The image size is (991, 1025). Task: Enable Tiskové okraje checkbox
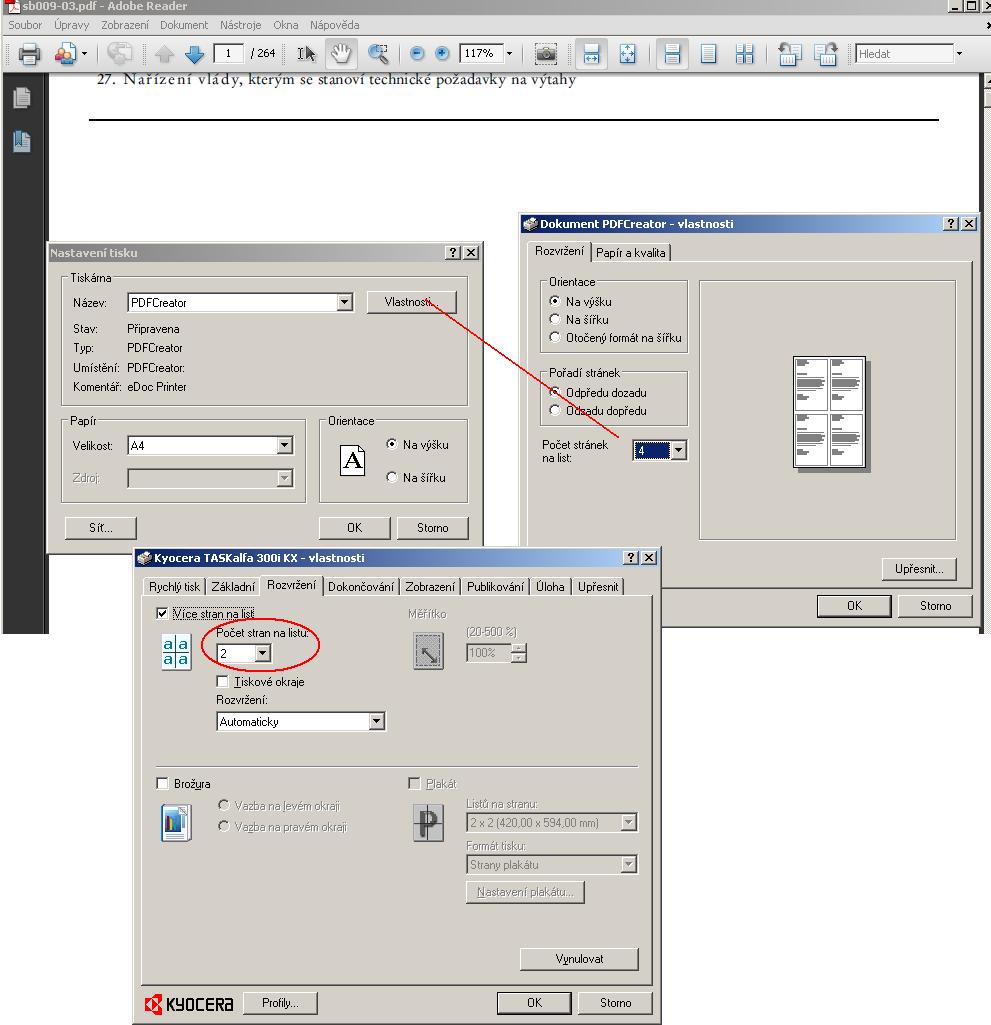pyautogui.click(x=222, y=682)
